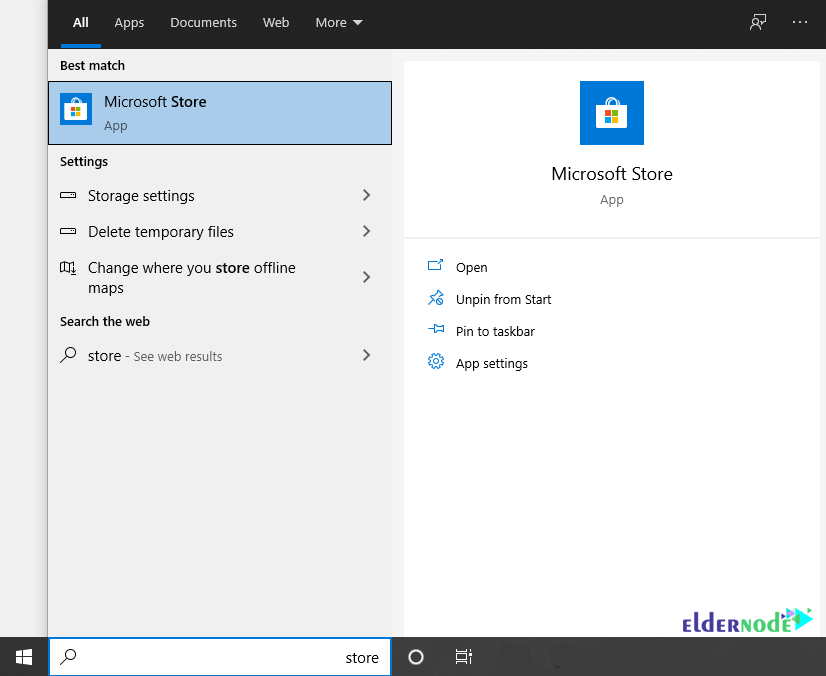The image size is (826, 676).
Task: Click the account sign-in icon
Action: click(x=758, y=21)
